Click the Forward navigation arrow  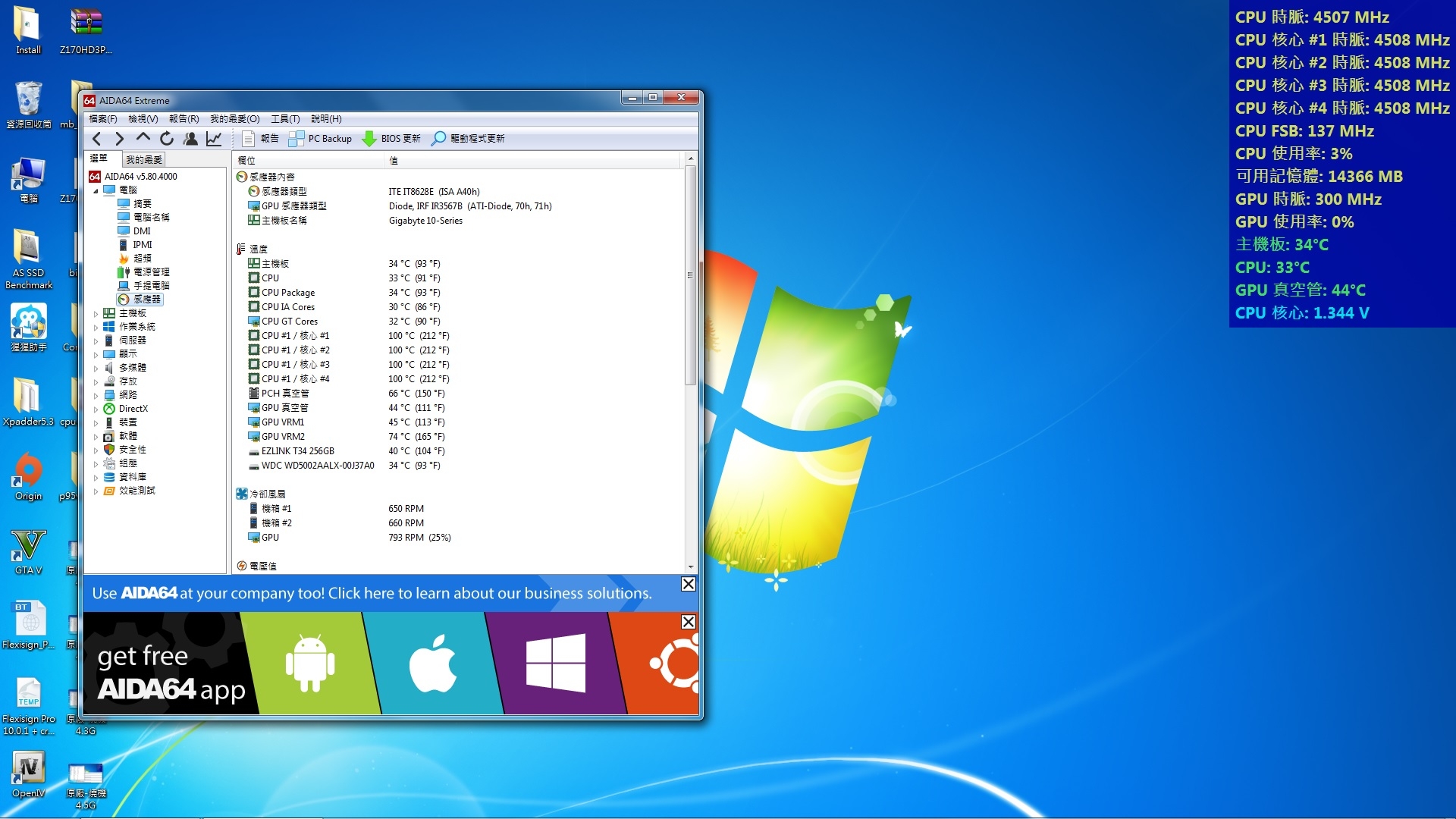(x=120, y=139)
